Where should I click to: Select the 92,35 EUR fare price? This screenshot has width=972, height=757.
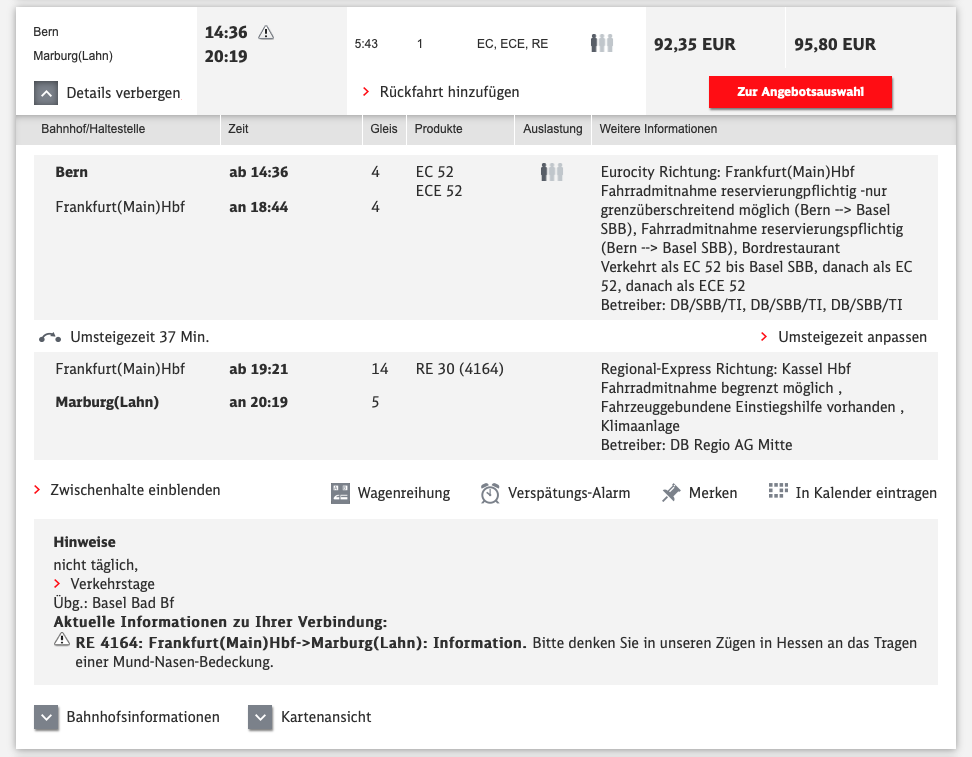(x=694, y=44)
